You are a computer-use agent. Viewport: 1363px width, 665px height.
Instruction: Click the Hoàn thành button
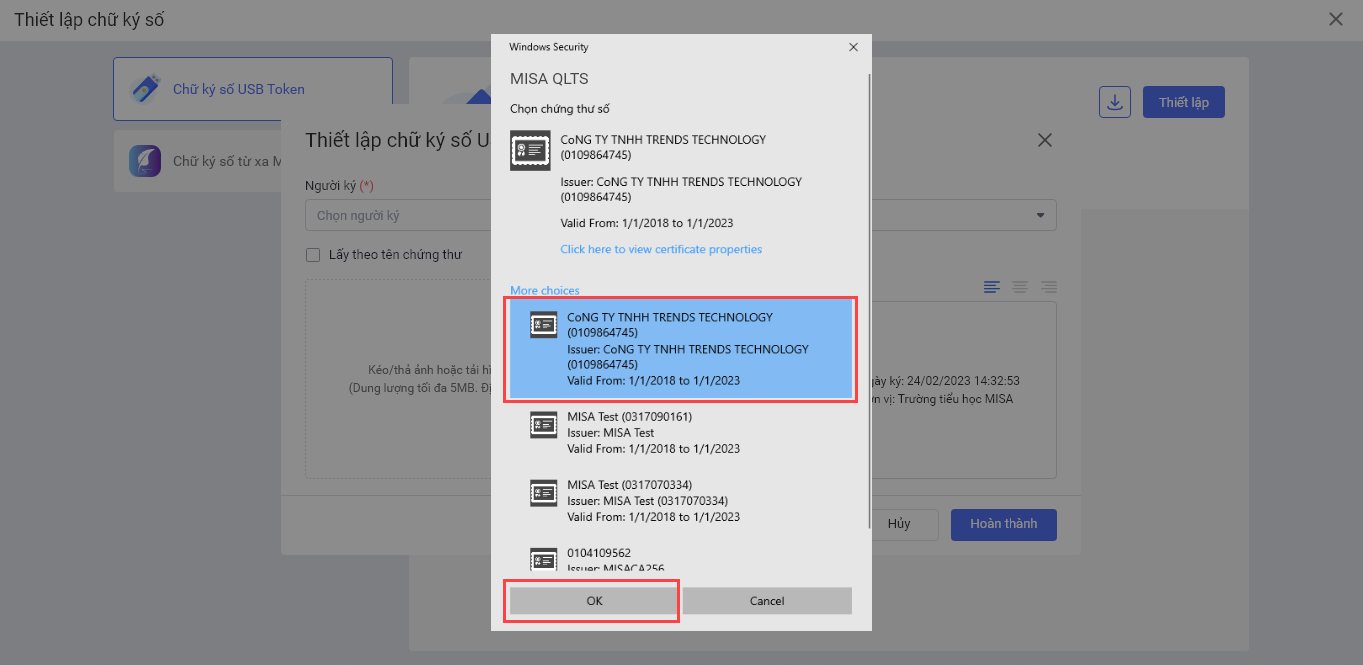(1003, 524)
